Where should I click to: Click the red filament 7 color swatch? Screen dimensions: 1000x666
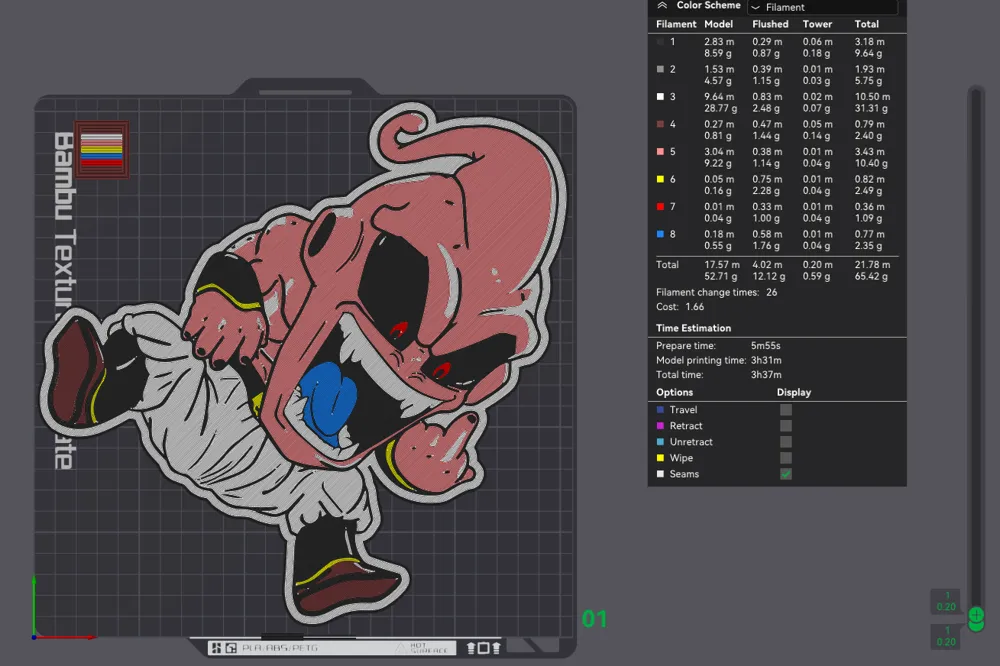coord(660,207)
